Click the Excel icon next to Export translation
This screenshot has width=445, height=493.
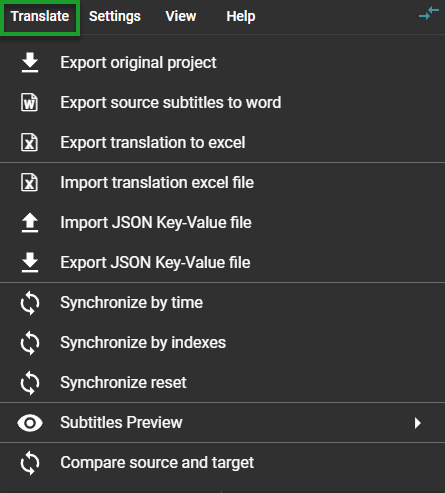[30, 142]
